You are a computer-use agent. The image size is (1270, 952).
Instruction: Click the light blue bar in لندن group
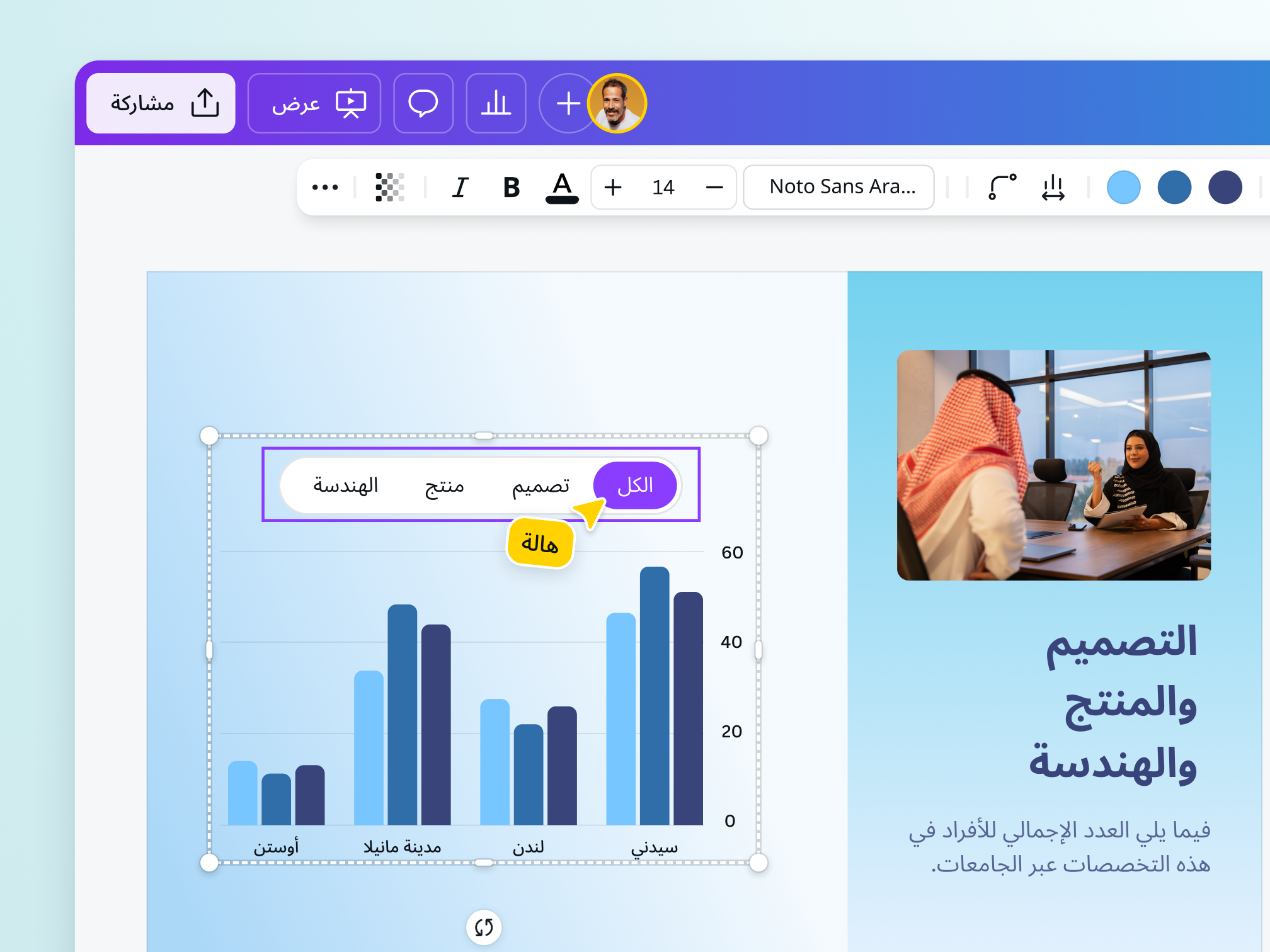tap(495, 762)
